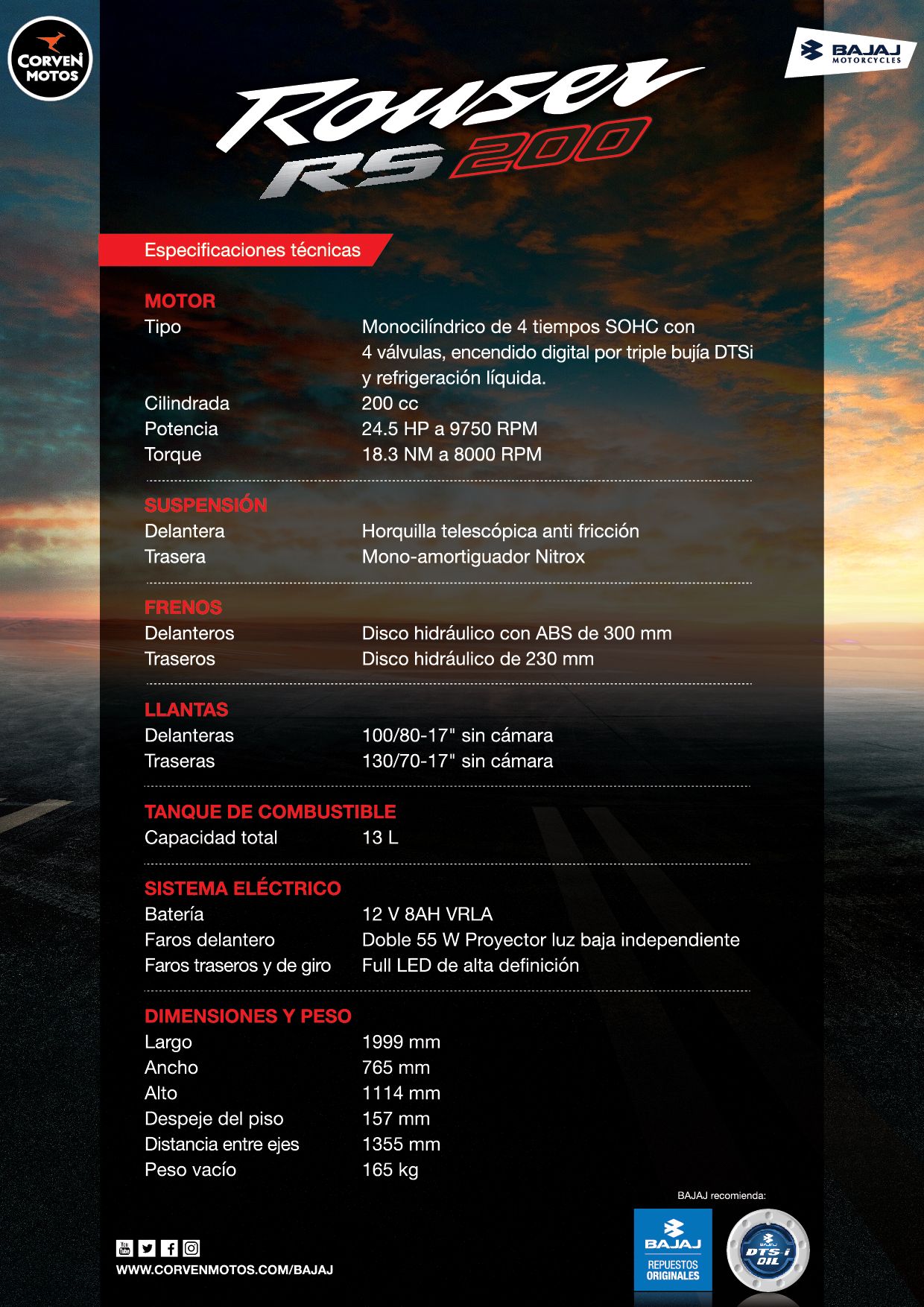Click Largo value 1999 mm

pos(401,1042)
